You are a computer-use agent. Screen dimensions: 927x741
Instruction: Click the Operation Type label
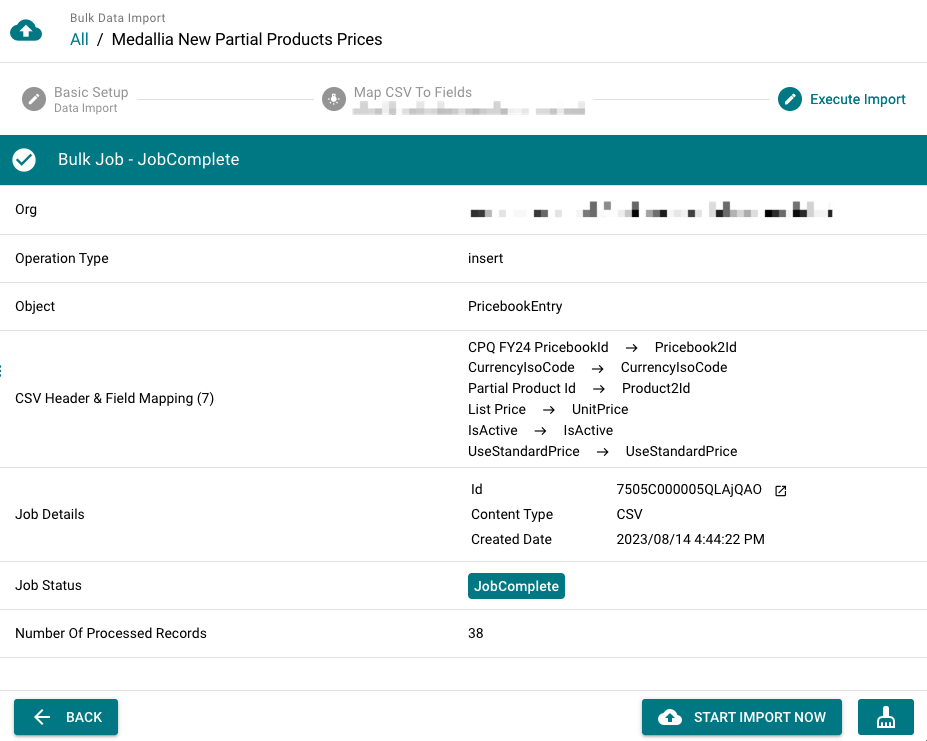click(x=61, y=258)
